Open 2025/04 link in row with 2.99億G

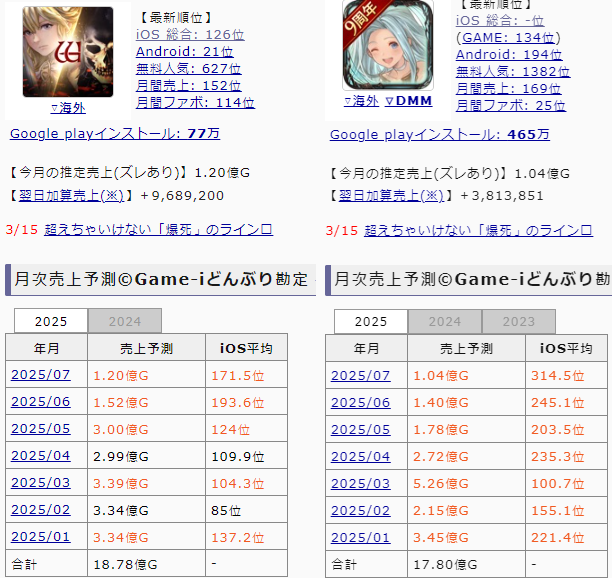point(41,456)
